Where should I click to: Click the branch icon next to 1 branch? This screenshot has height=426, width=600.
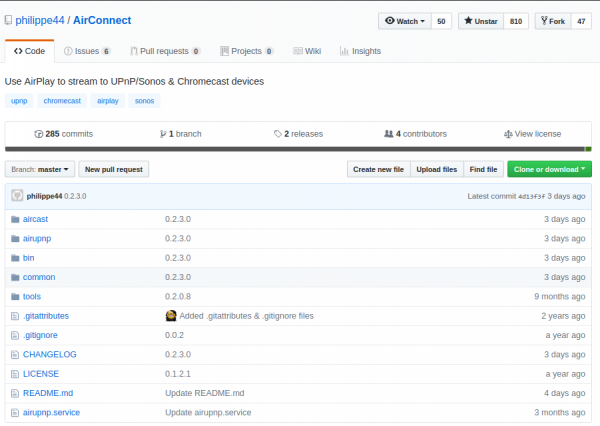click(163, 134)
